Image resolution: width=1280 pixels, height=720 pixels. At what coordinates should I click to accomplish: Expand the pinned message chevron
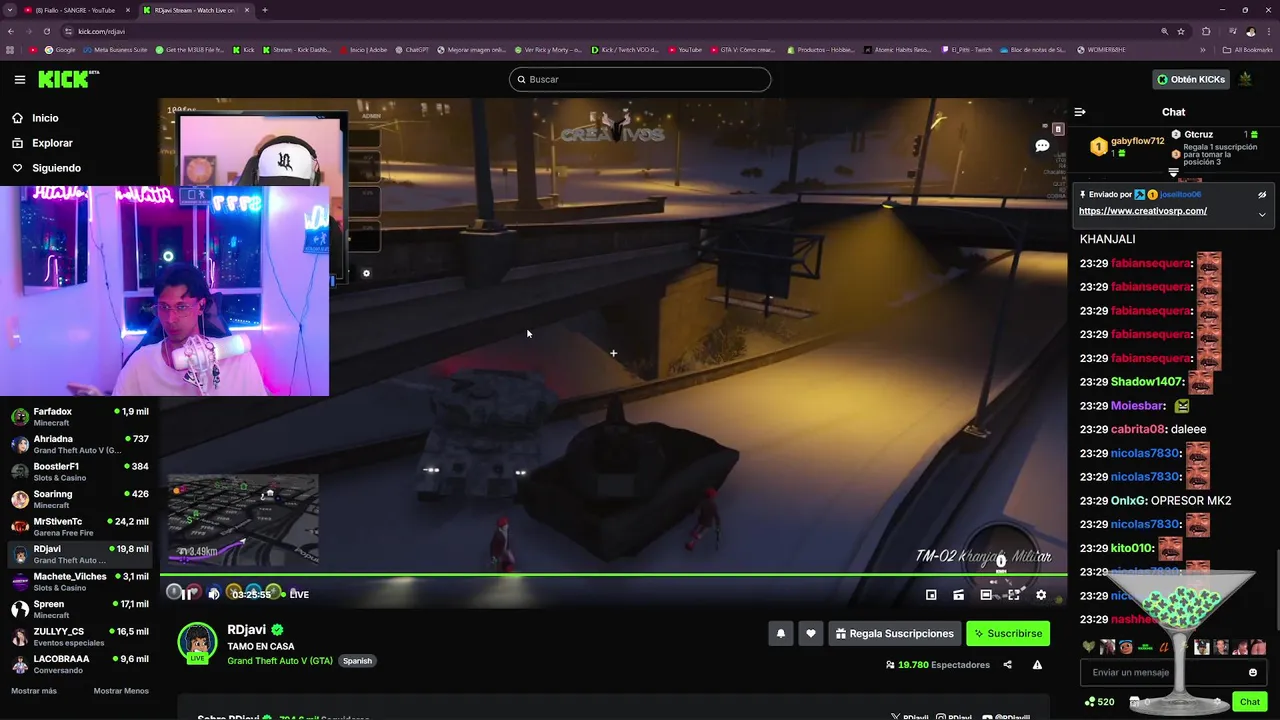(x=1262, y=214)
